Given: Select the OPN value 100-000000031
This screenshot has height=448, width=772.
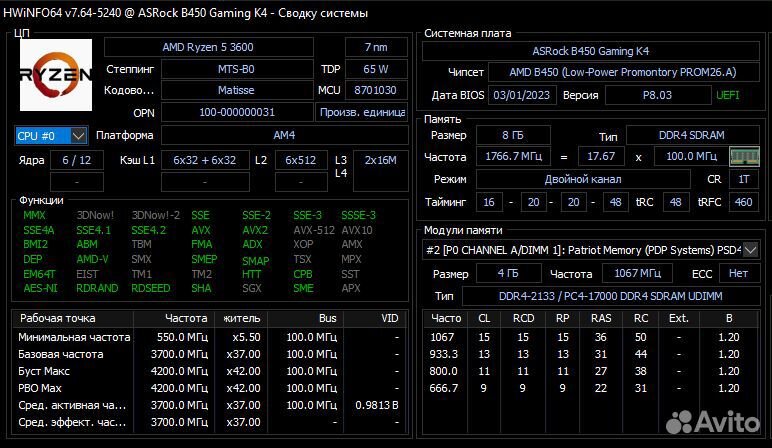Looking at the screenshot, I should click(237, 112).
